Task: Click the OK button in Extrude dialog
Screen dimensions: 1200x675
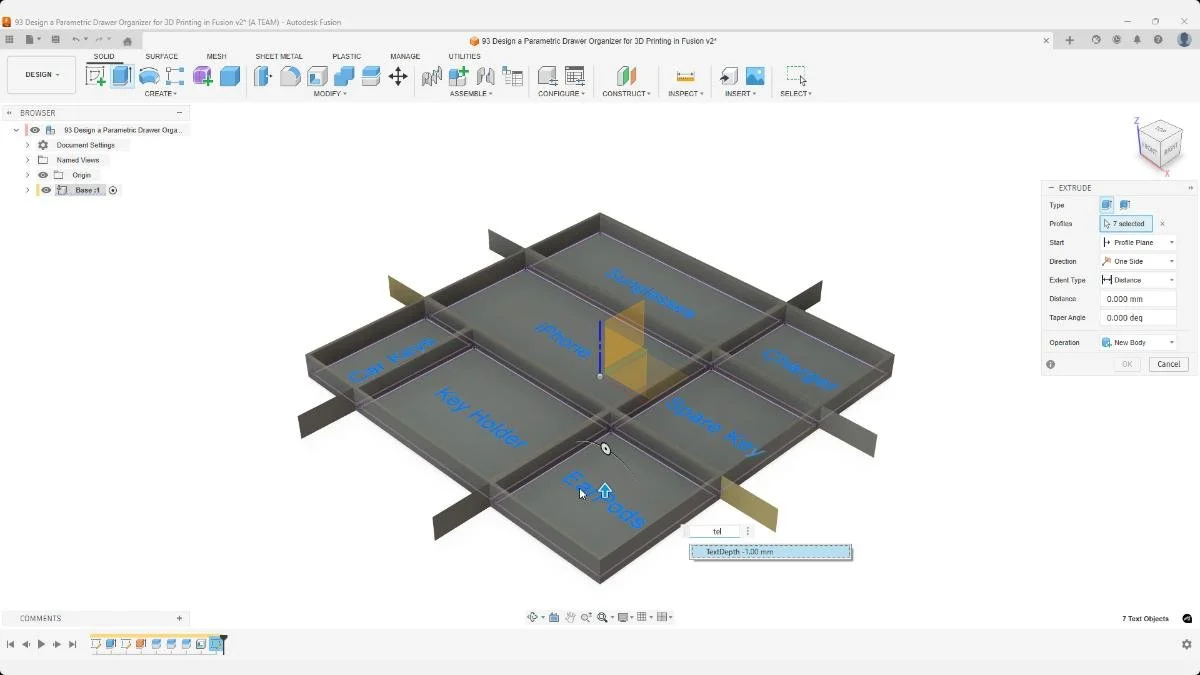Action: 1126,364
